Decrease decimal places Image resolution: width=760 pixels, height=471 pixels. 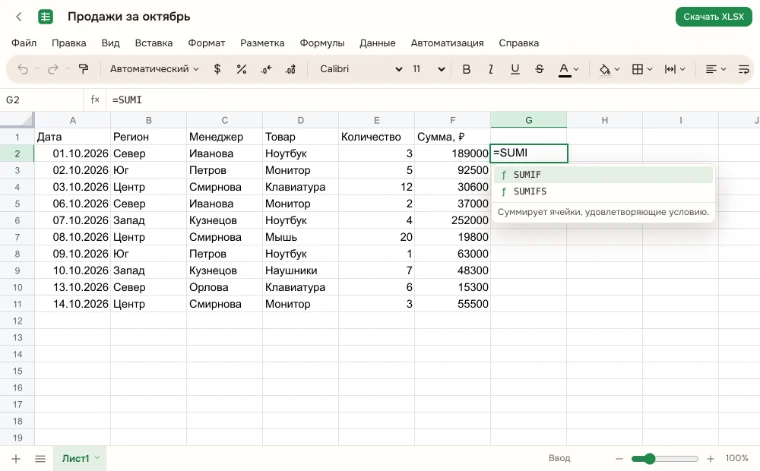coord(266,69)
